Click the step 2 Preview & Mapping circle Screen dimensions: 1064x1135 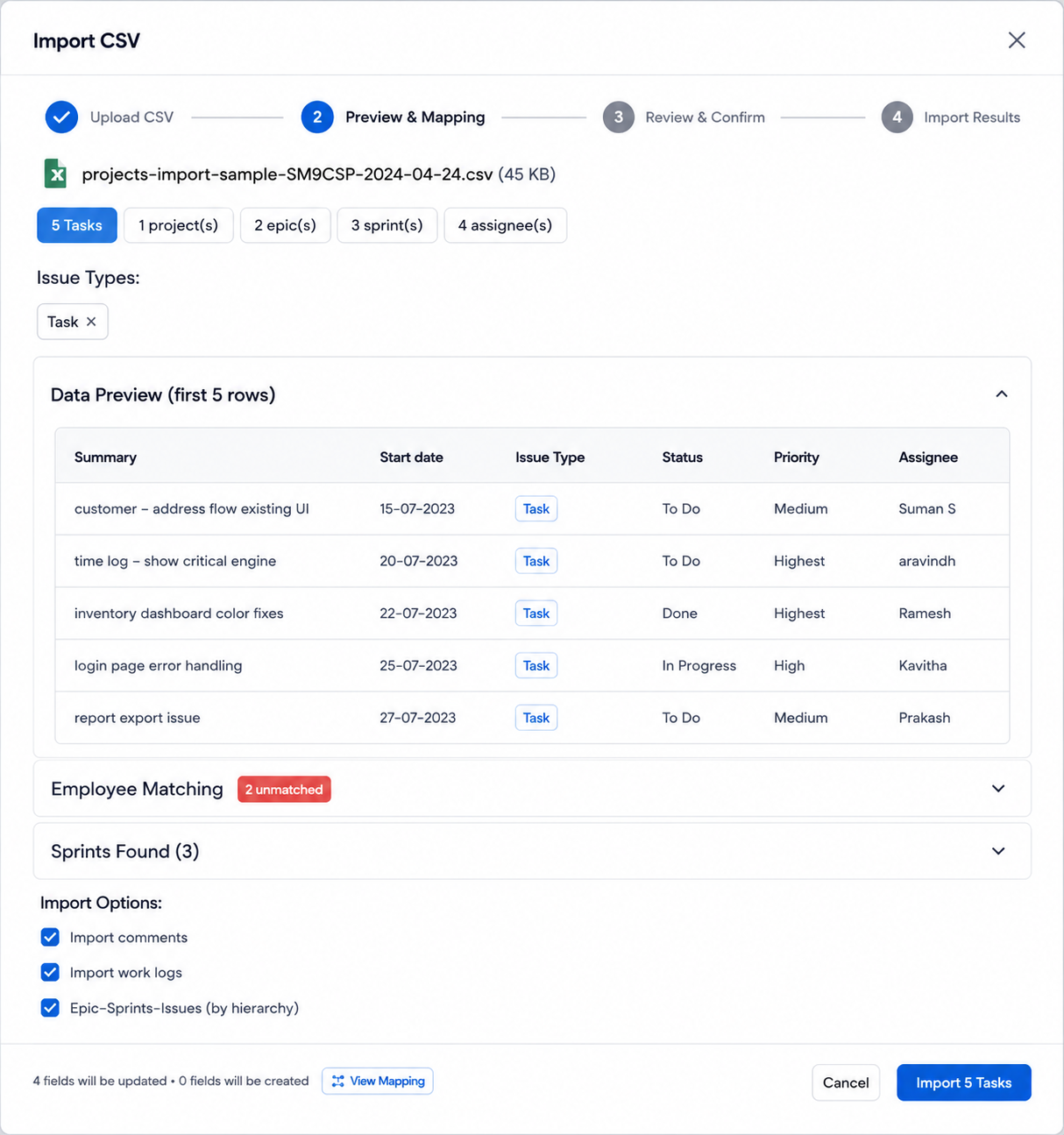[x=317, y=117]
